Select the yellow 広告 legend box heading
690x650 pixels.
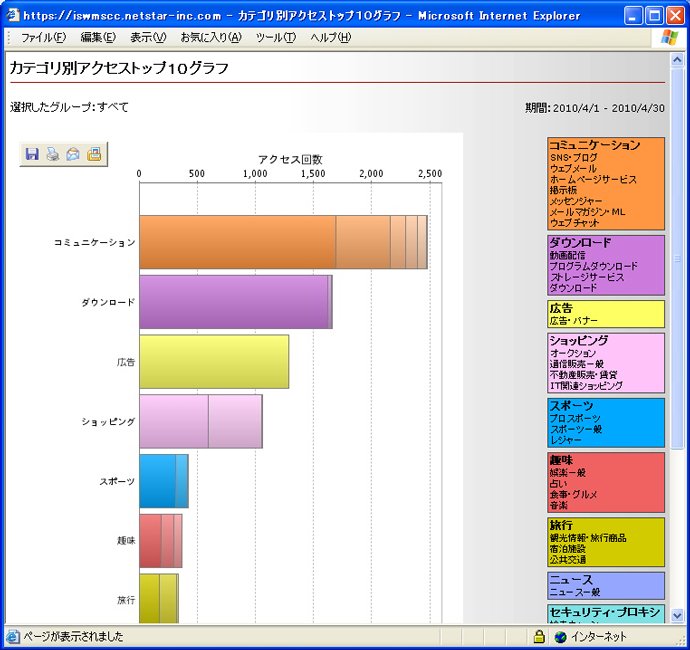point(561,308)
